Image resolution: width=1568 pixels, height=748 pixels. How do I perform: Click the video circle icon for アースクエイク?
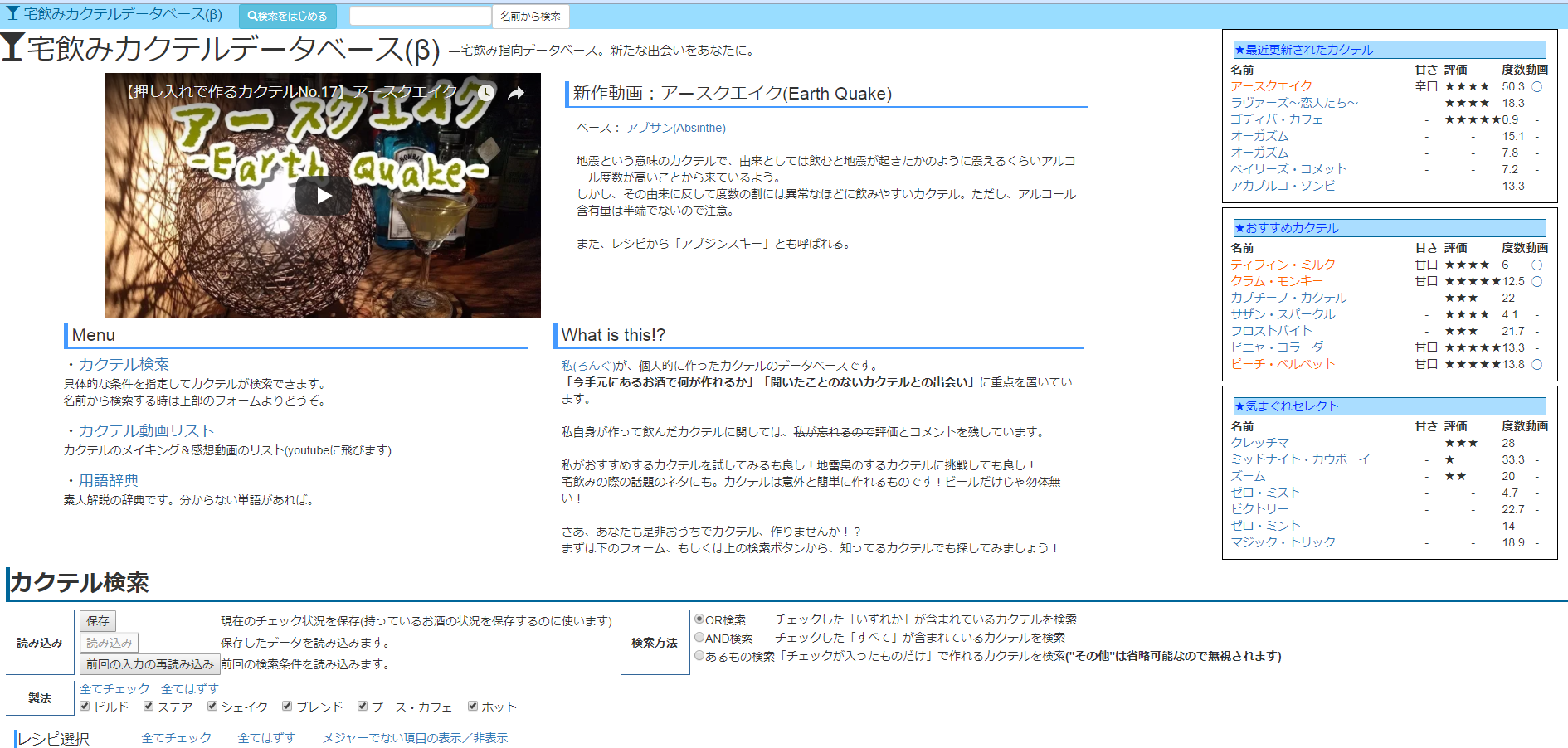pyautogui.click(x=1536, y=86)
